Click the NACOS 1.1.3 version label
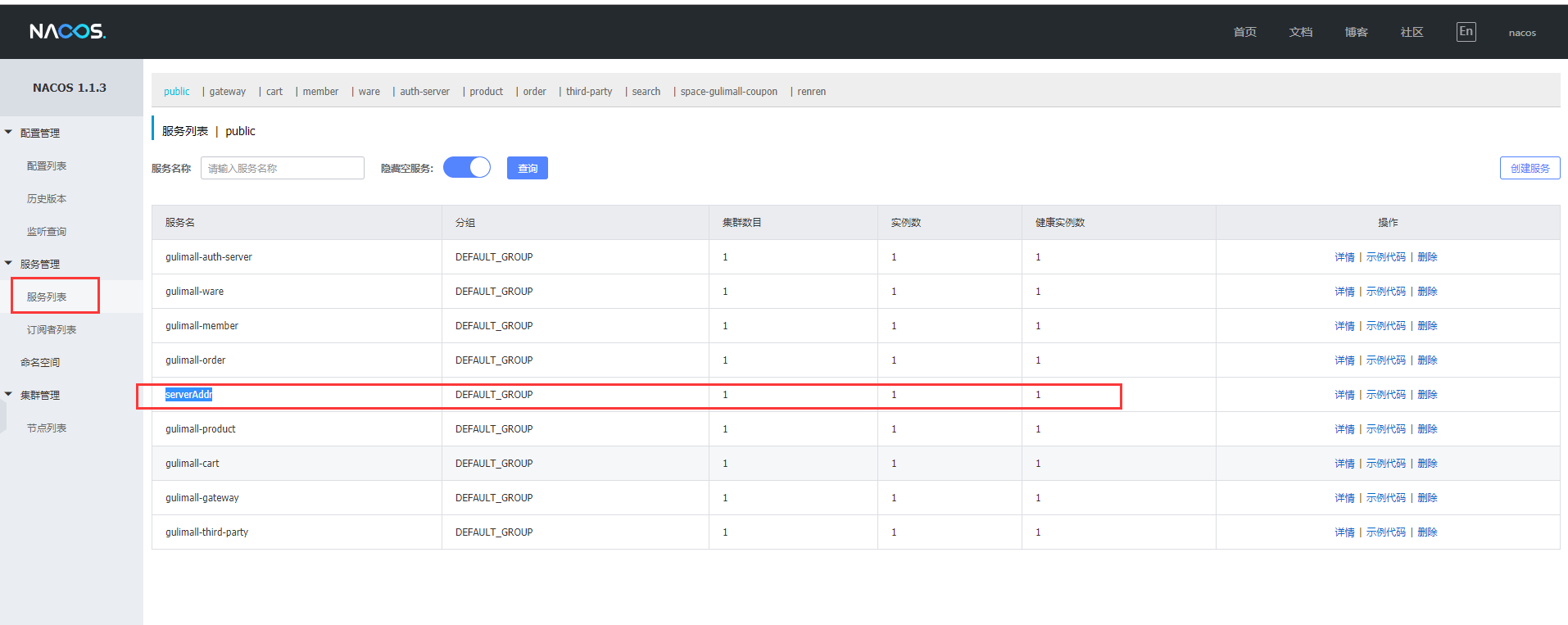Screen dimensions: 1568x625 70,88
